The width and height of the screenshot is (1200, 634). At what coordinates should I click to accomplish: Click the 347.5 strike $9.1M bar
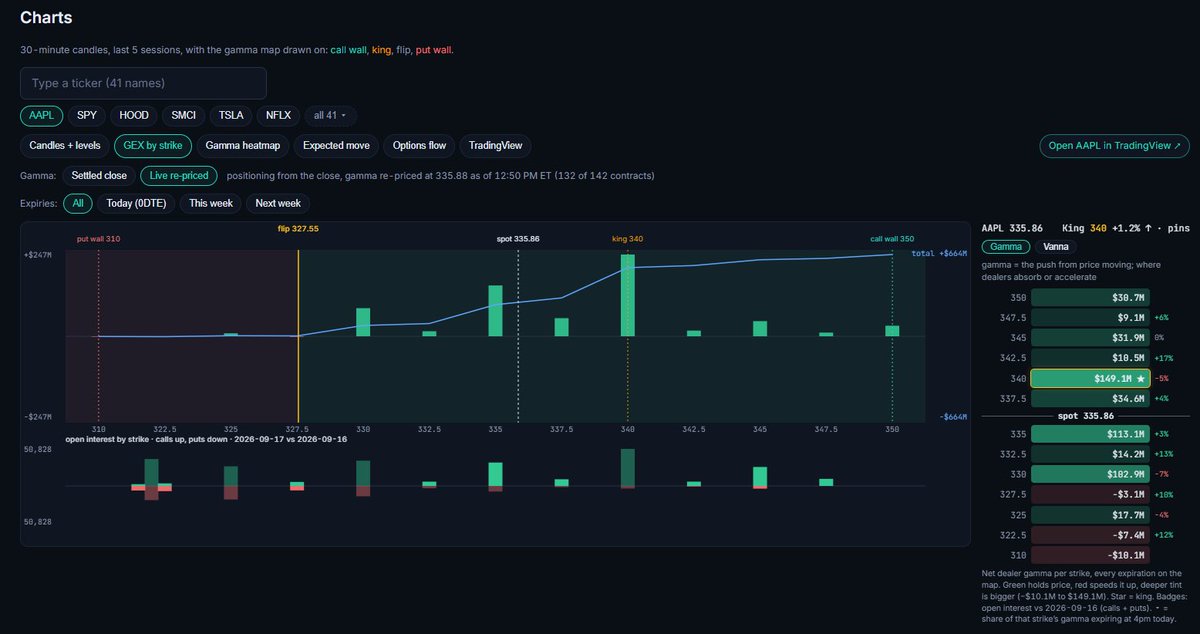[x=1090, y=317]
